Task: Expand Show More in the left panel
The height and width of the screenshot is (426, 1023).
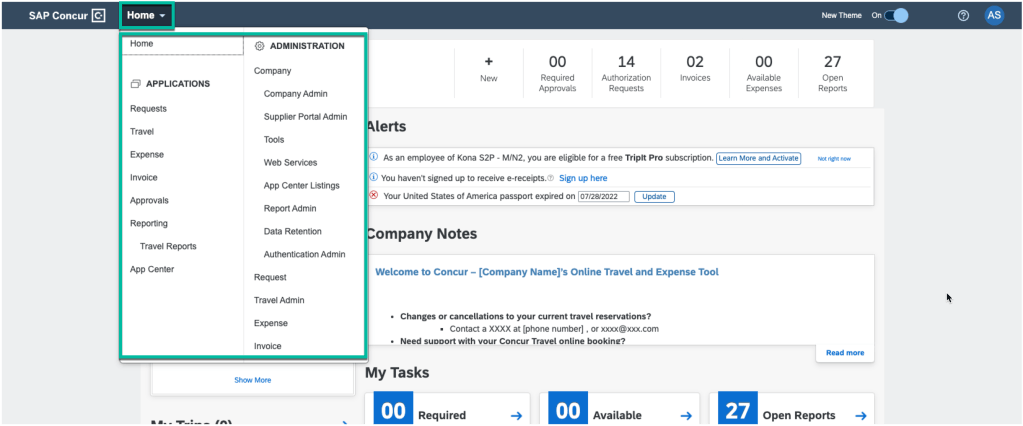Action: tap(252, 380)
